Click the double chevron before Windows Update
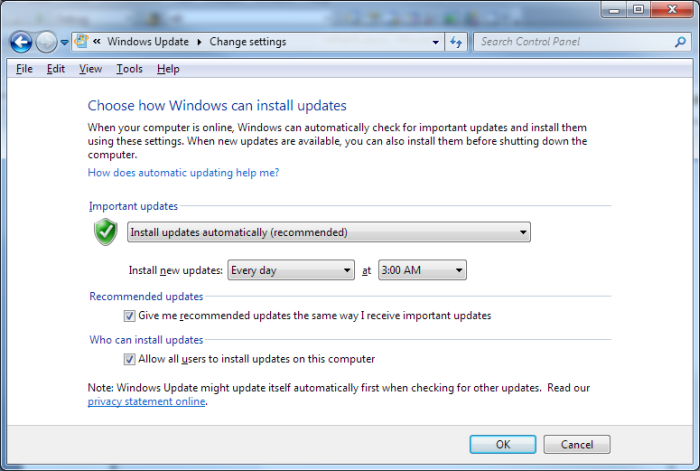This screenshot has width=700, height=471. pyautogui.click(x=96, y=42)
